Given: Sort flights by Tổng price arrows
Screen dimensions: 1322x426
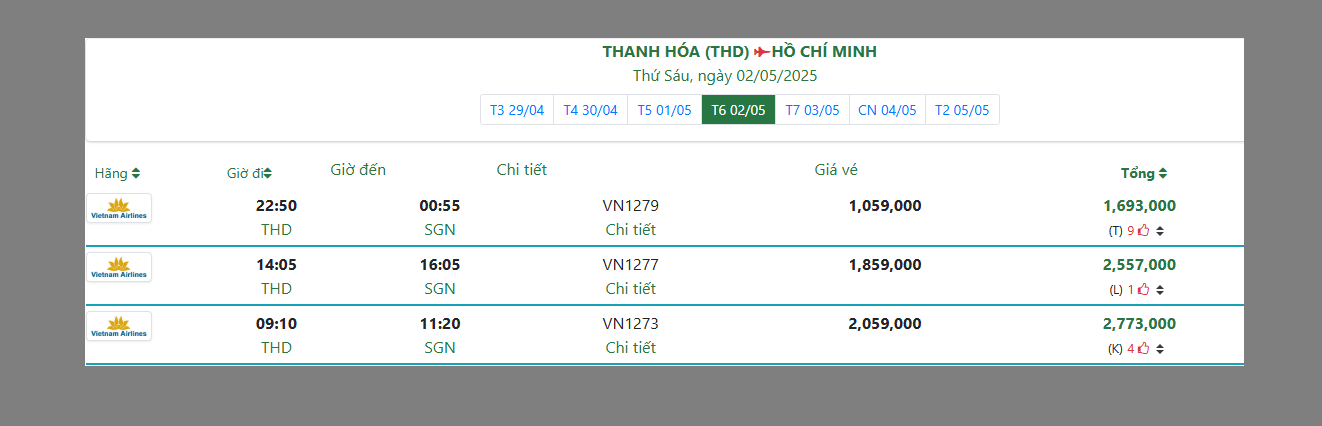Looking at the screenshot, I should [x=1162, y=173].
